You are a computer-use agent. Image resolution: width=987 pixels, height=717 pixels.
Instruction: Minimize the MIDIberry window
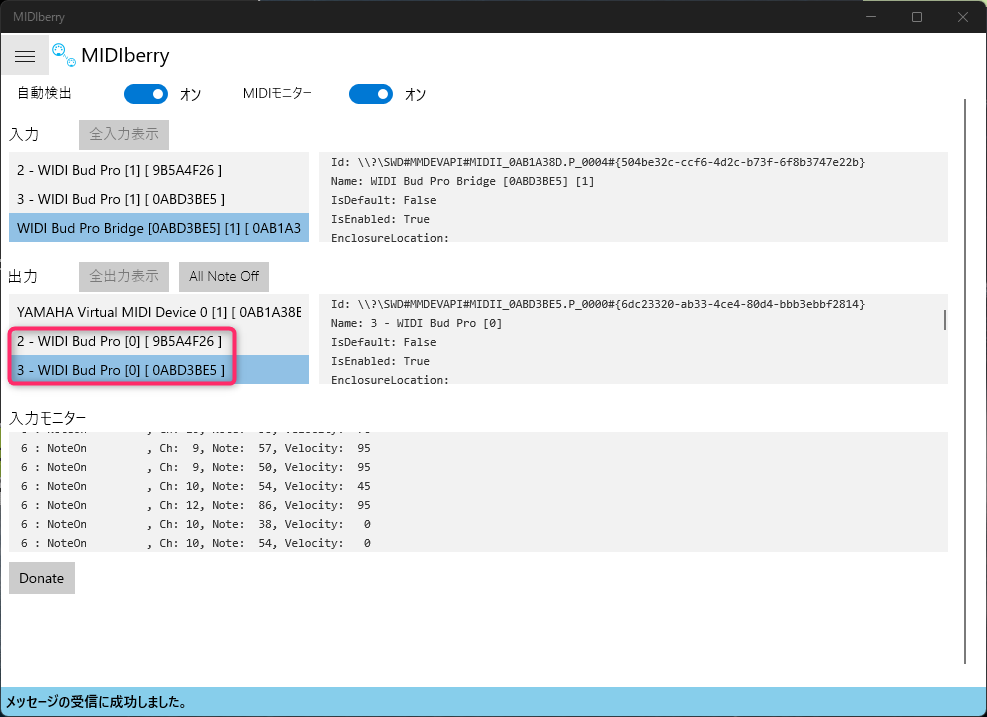point(871,17)
